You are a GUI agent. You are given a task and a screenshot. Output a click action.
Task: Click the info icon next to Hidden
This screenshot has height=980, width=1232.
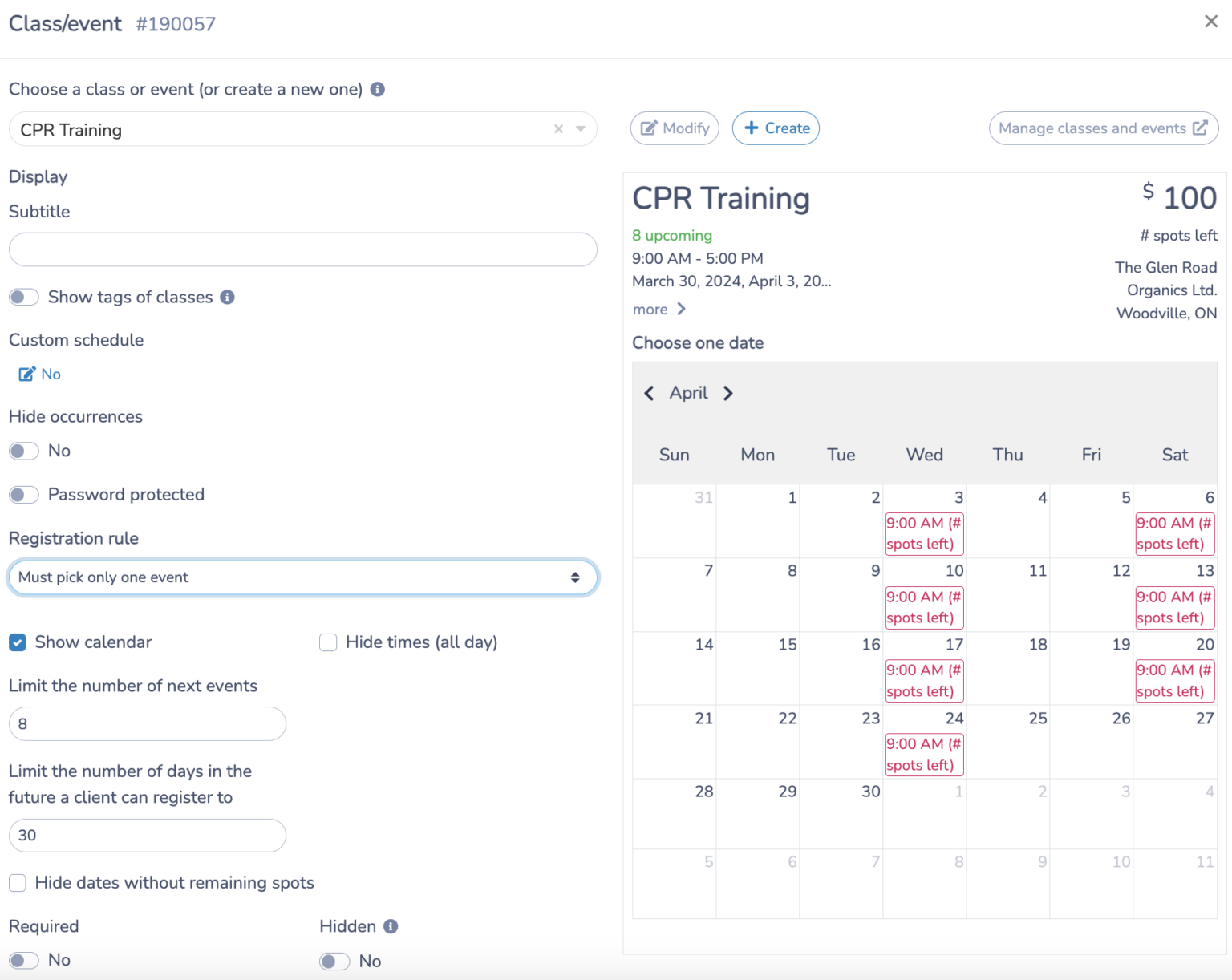[391, 926]
